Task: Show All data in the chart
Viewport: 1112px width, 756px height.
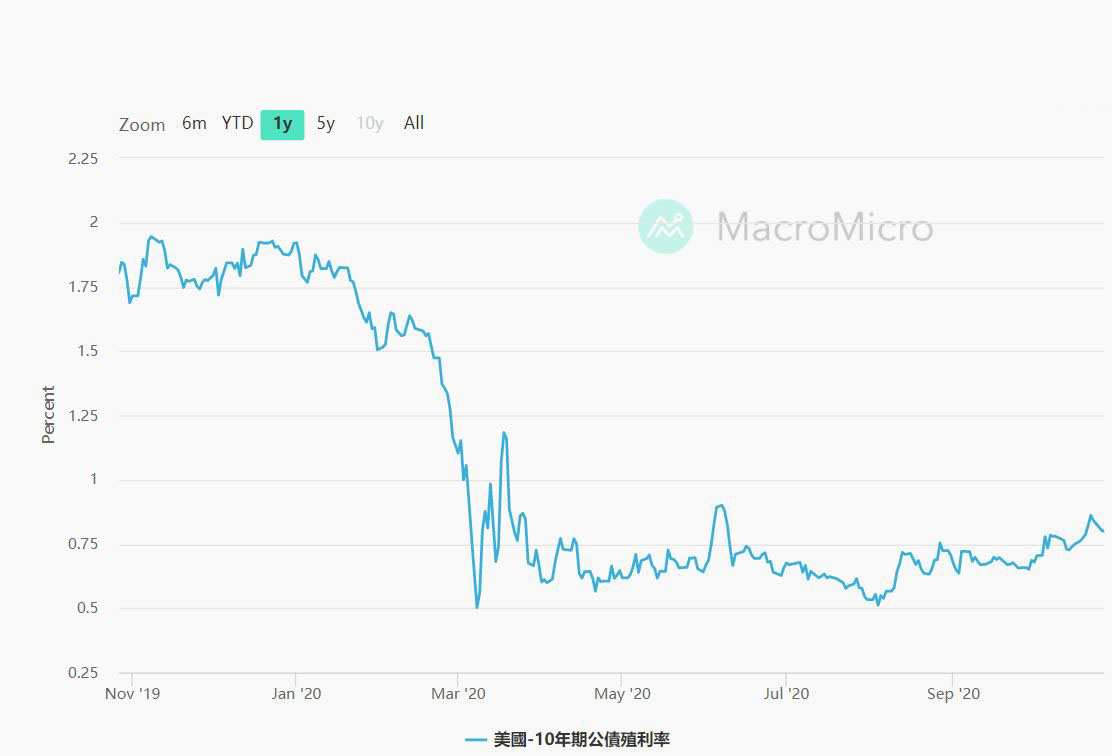Action: tap(414, 123)
